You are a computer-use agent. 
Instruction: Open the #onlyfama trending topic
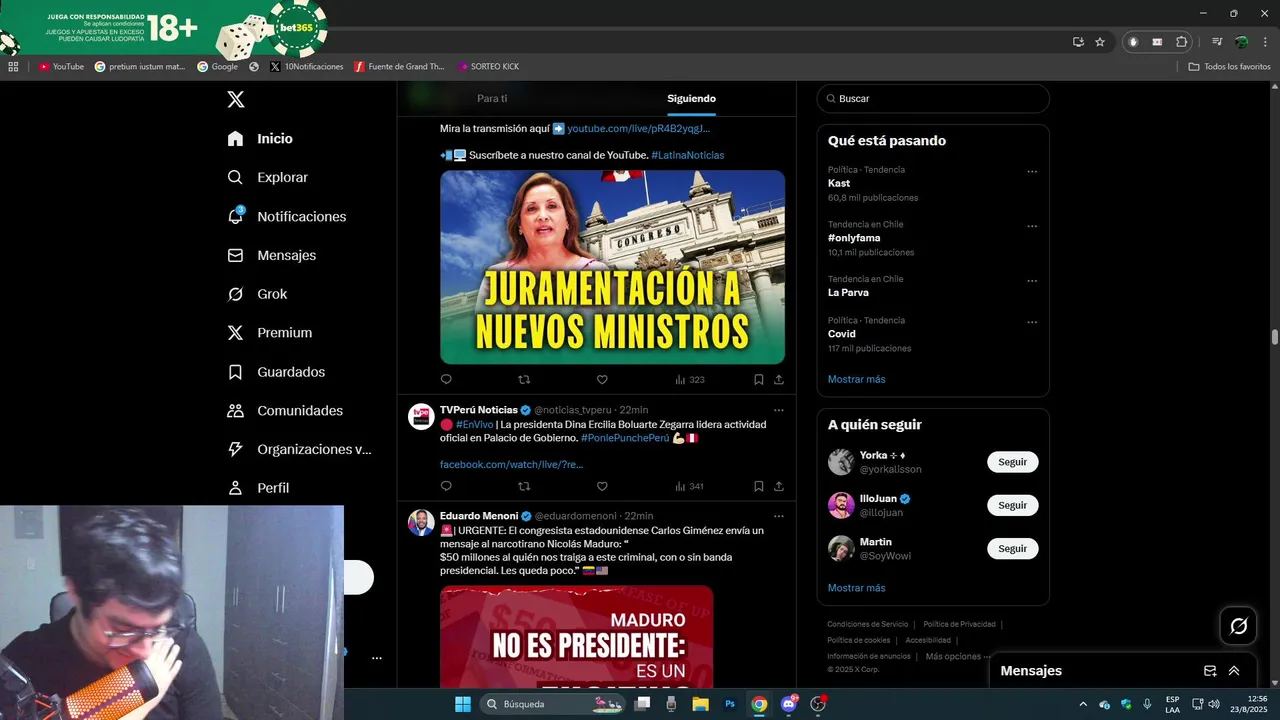click(x=854, y=238)
